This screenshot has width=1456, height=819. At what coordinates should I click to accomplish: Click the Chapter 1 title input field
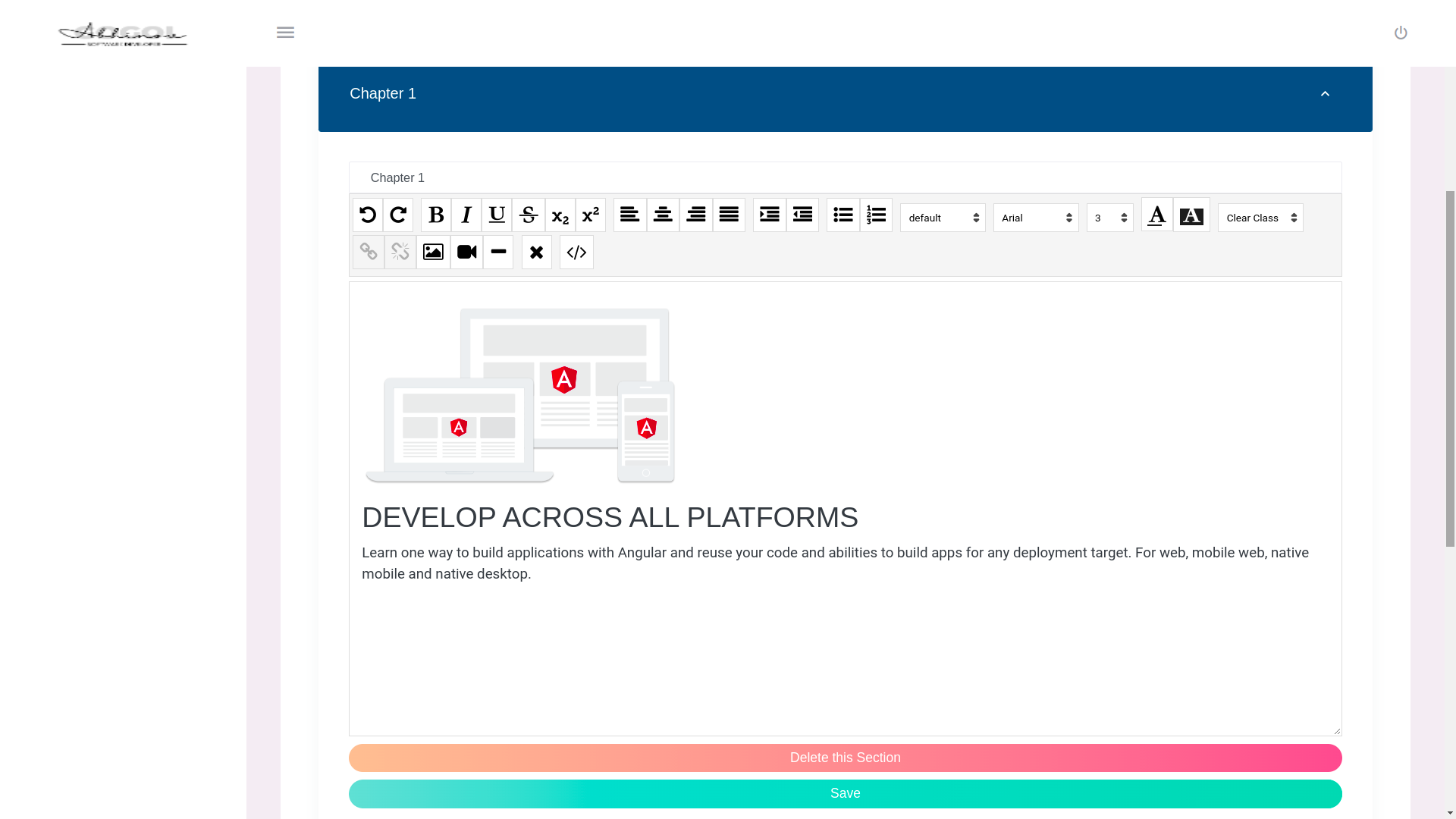pos(845,177)
